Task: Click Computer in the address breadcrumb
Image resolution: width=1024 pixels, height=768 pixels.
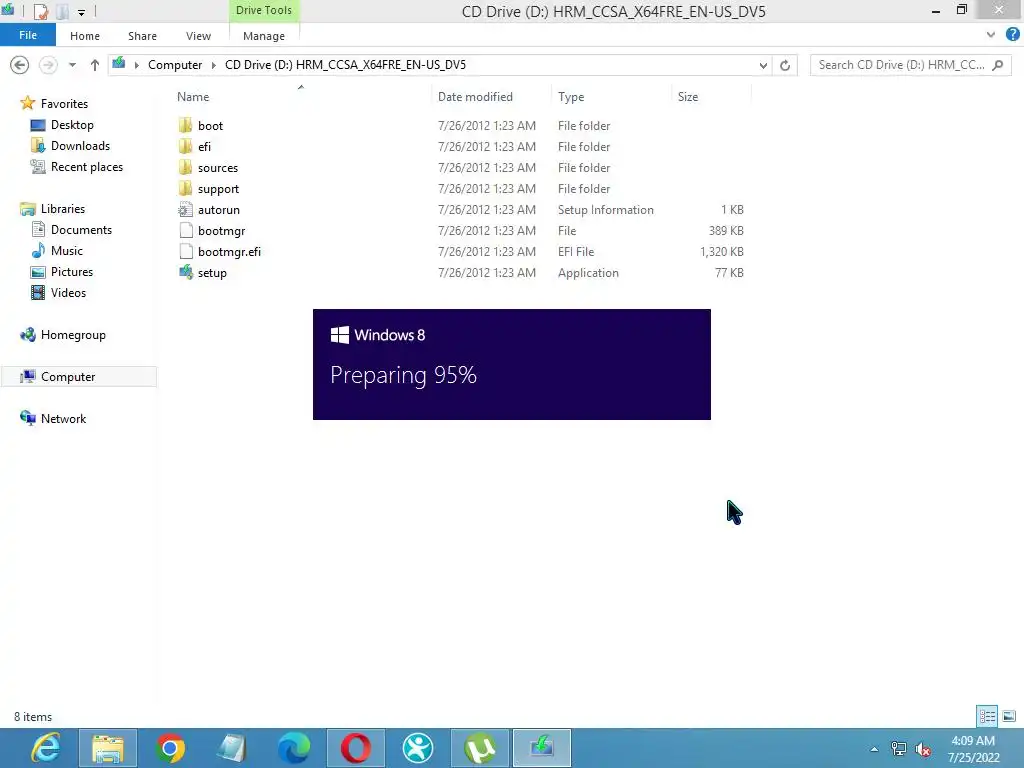Action: pyautogui.click(x=175, y=65)
